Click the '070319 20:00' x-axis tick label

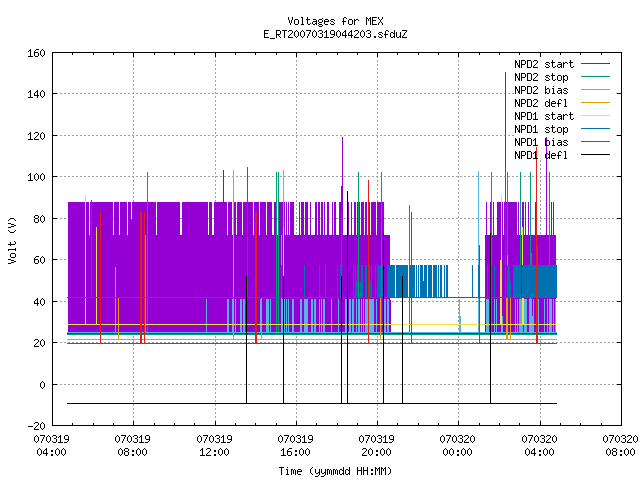[x=376, y=446]
